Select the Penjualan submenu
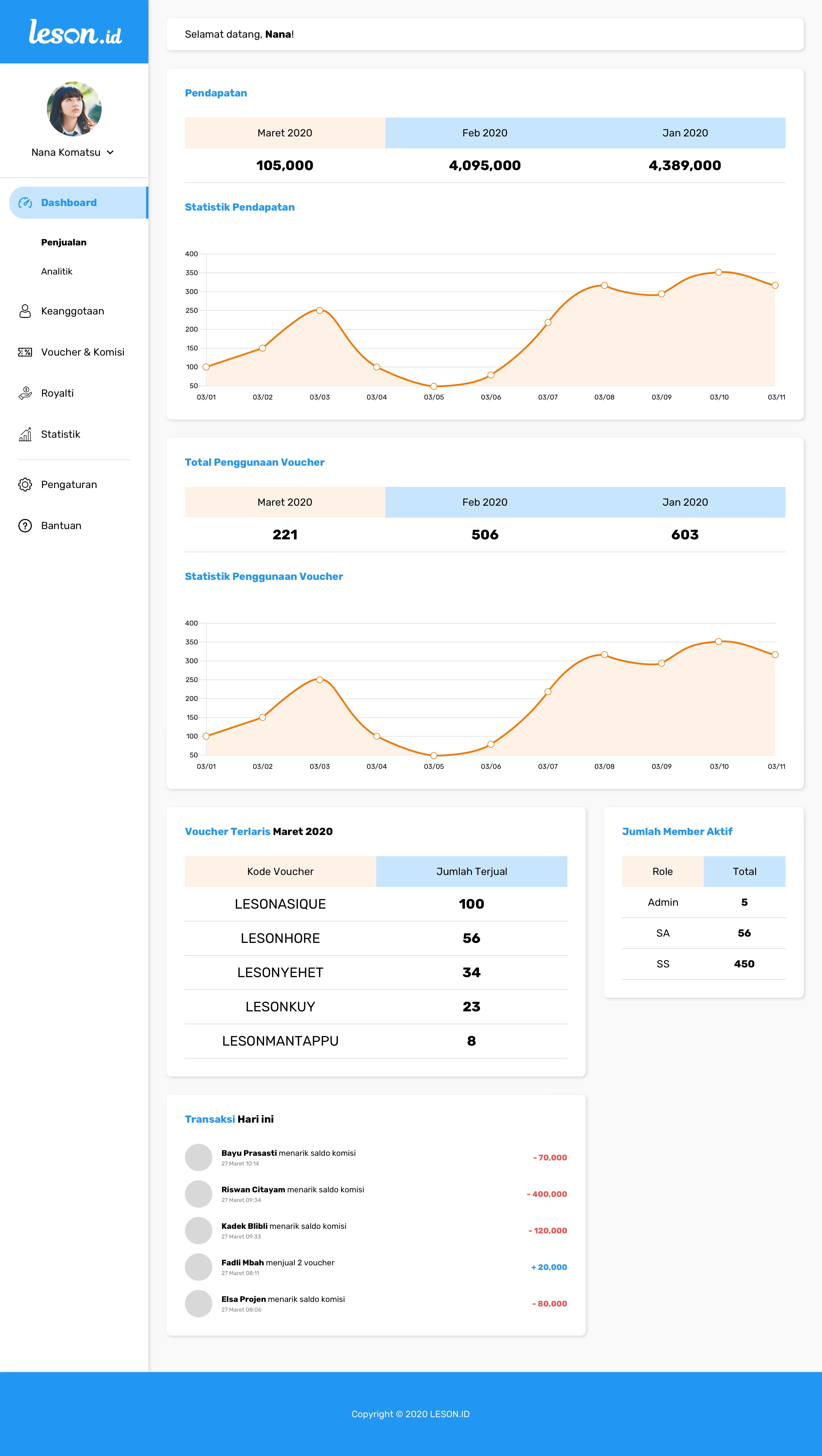822x1456 pixels. tap(64, 243)
